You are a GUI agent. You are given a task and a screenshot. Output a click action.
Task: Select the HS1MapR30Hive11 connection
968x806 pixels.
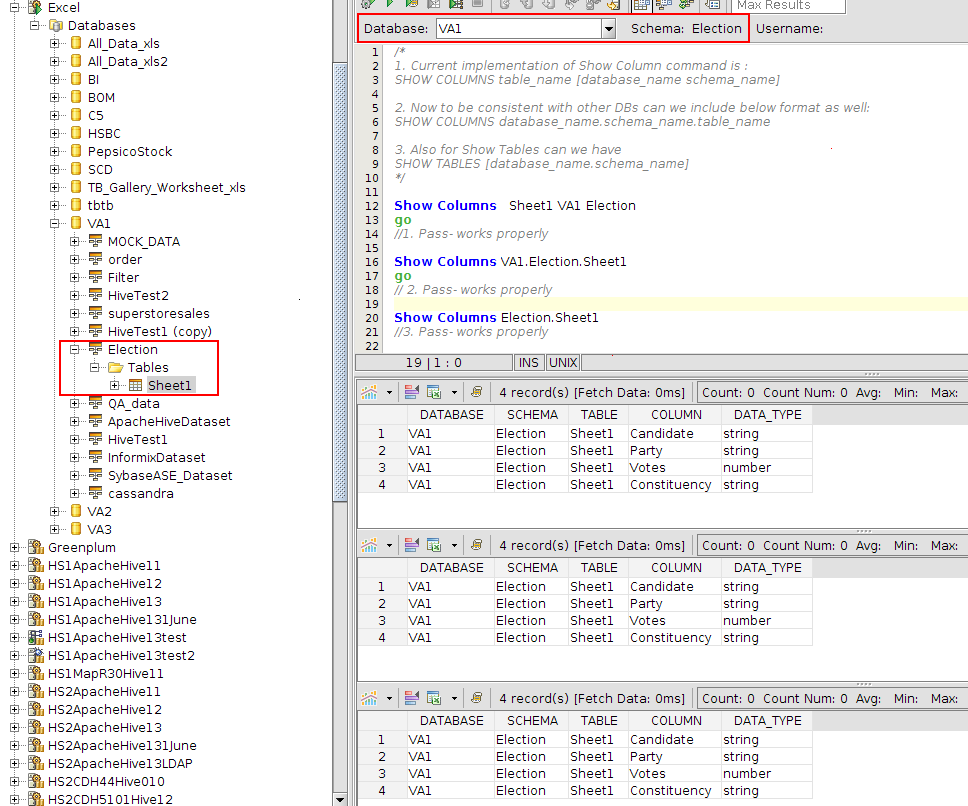click(106, 673)
